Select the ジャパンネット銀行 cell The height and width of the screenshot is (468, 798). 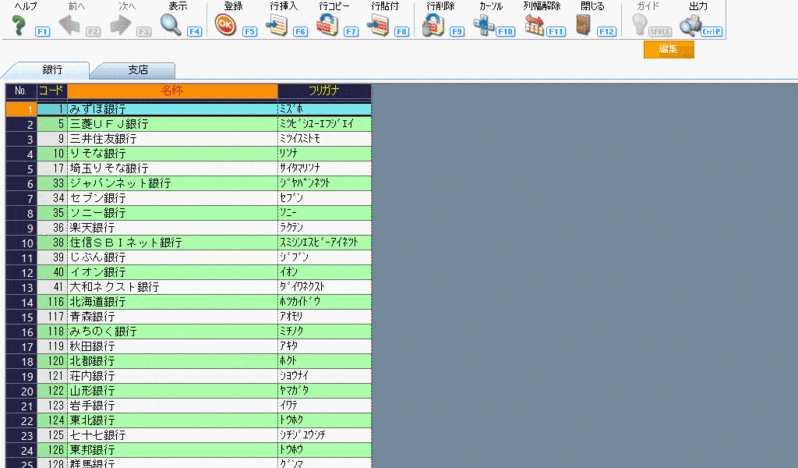(173, 183)
